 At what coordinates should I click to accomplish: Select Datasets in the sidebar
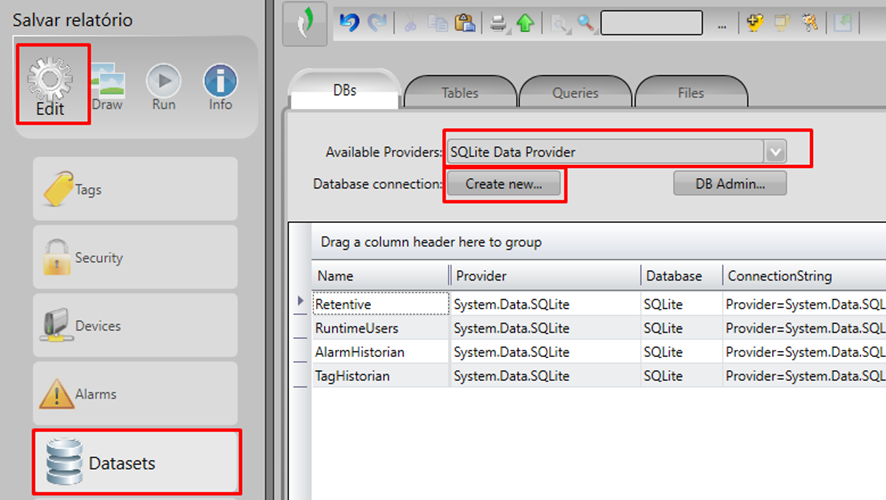[136, 463]
